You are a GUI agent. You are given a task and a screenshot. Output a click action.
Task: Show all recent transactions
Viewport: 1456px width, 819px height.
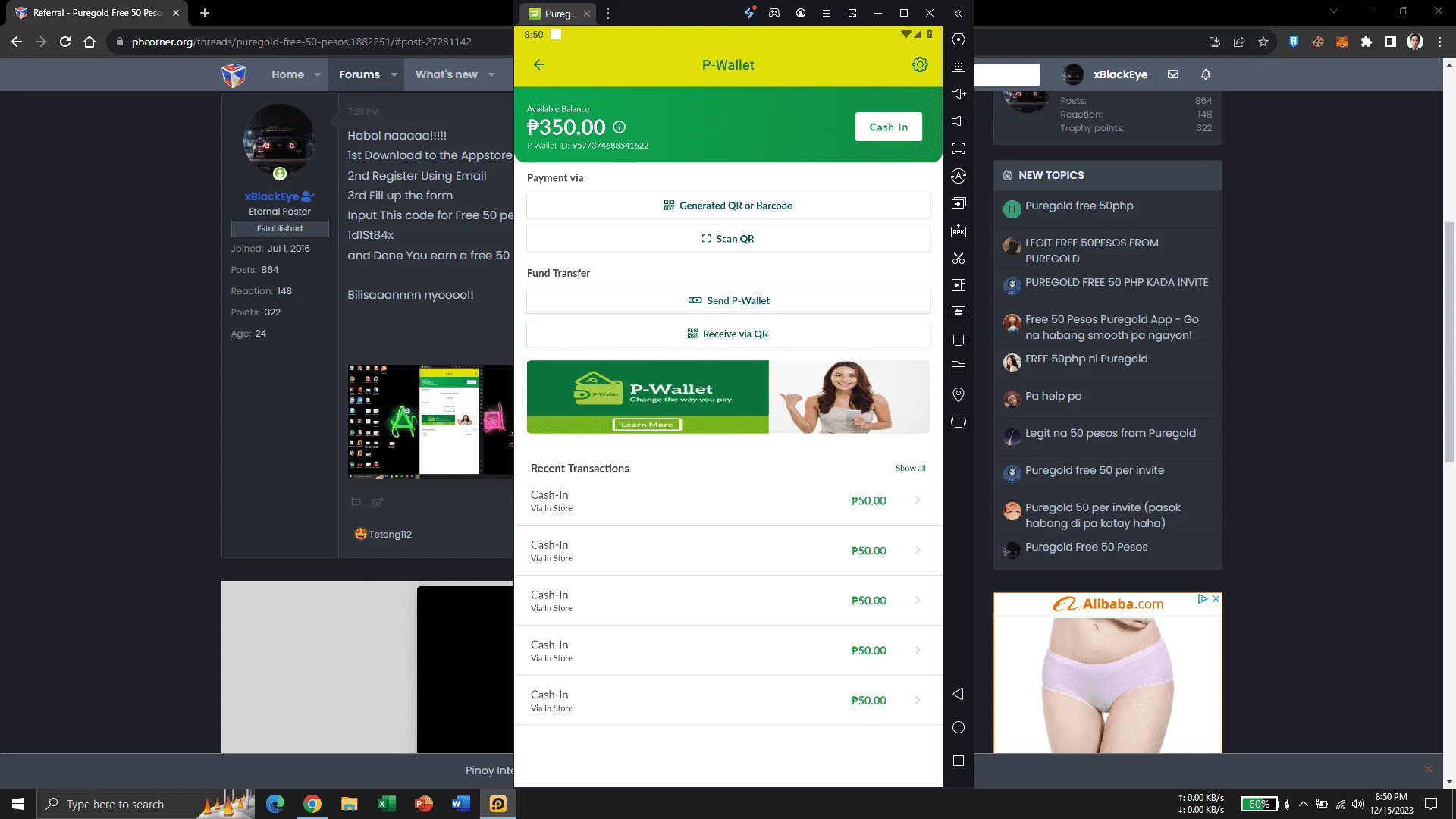click(x=910, y=468)
